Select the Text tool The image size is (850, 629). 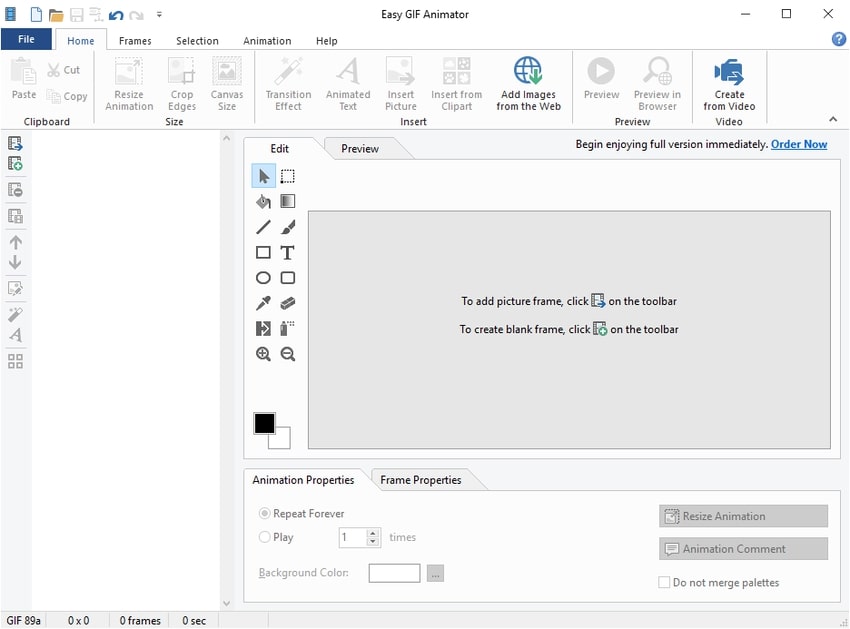coord(287,253)
